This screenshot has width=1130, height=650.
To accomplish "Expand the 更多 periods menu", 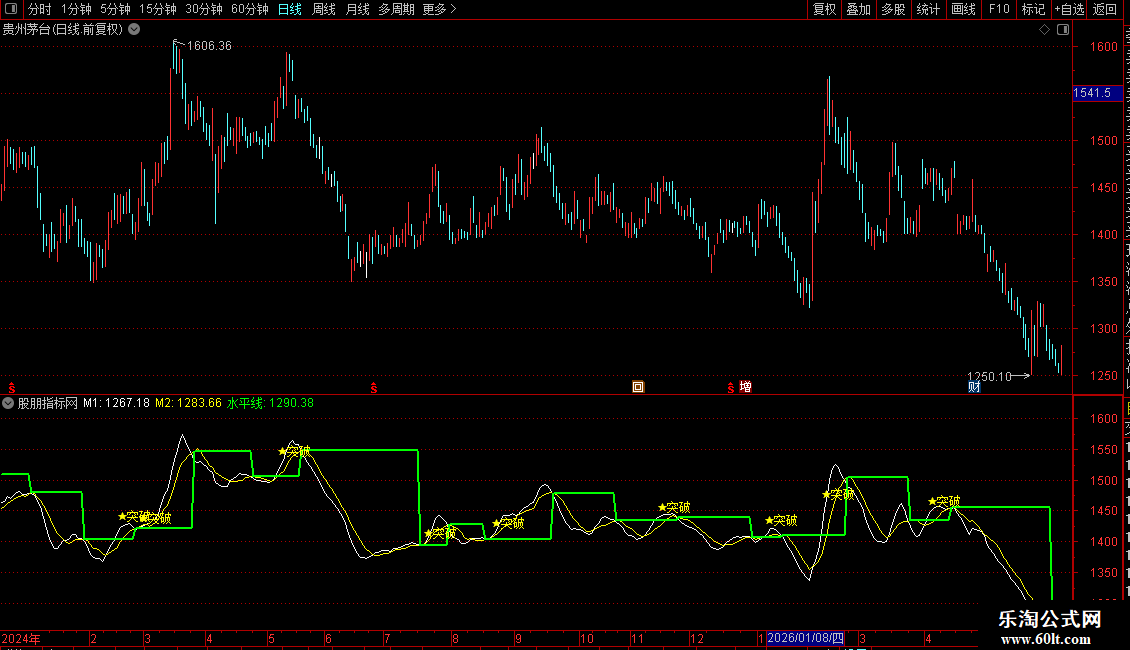I will (x=439, y=9).
